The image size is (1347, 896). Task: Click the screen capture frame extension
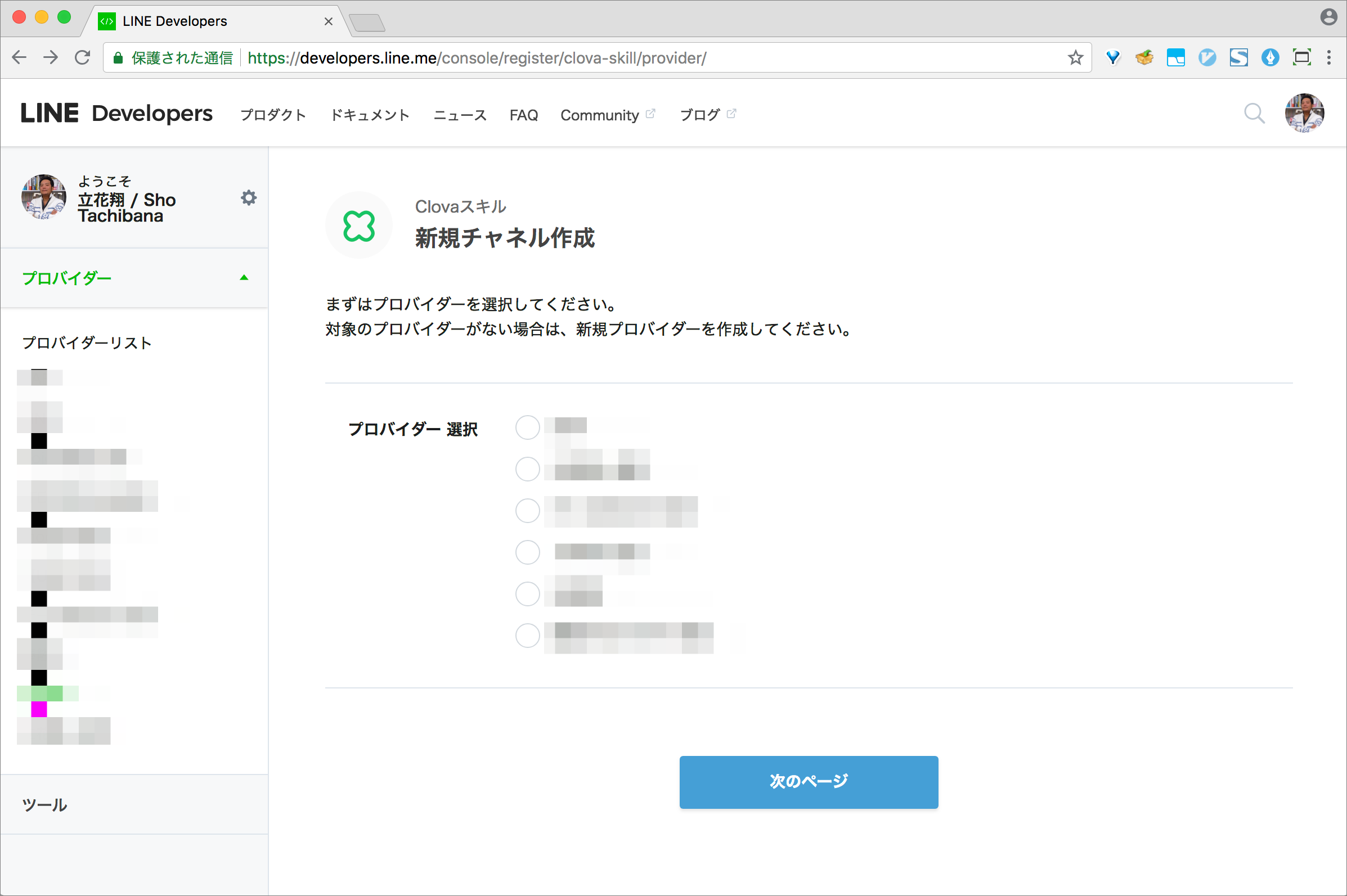[1301, 57]
